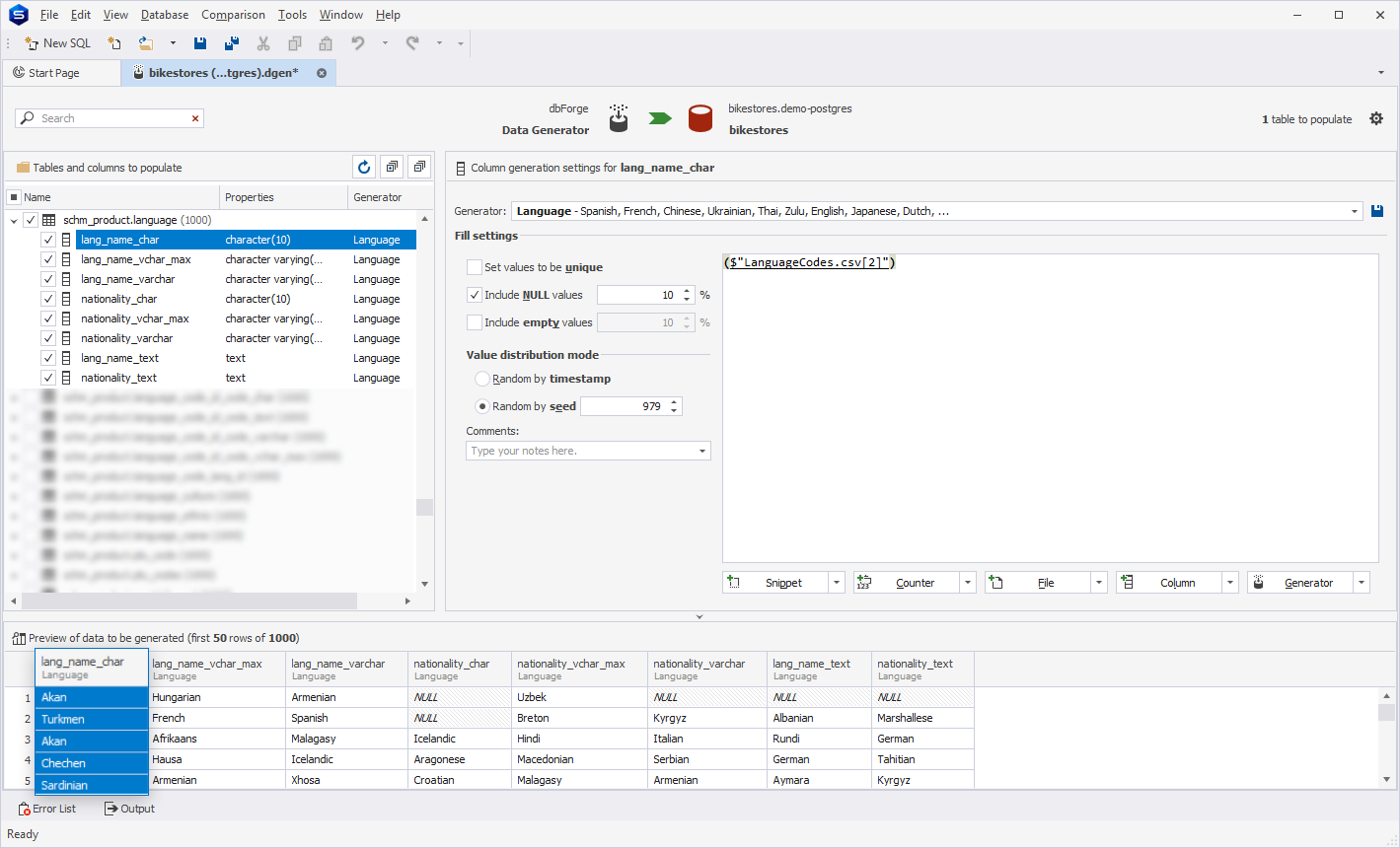Click the Search input field
The height and width of the screenshot is (848, 1400).
coord(109,118)
